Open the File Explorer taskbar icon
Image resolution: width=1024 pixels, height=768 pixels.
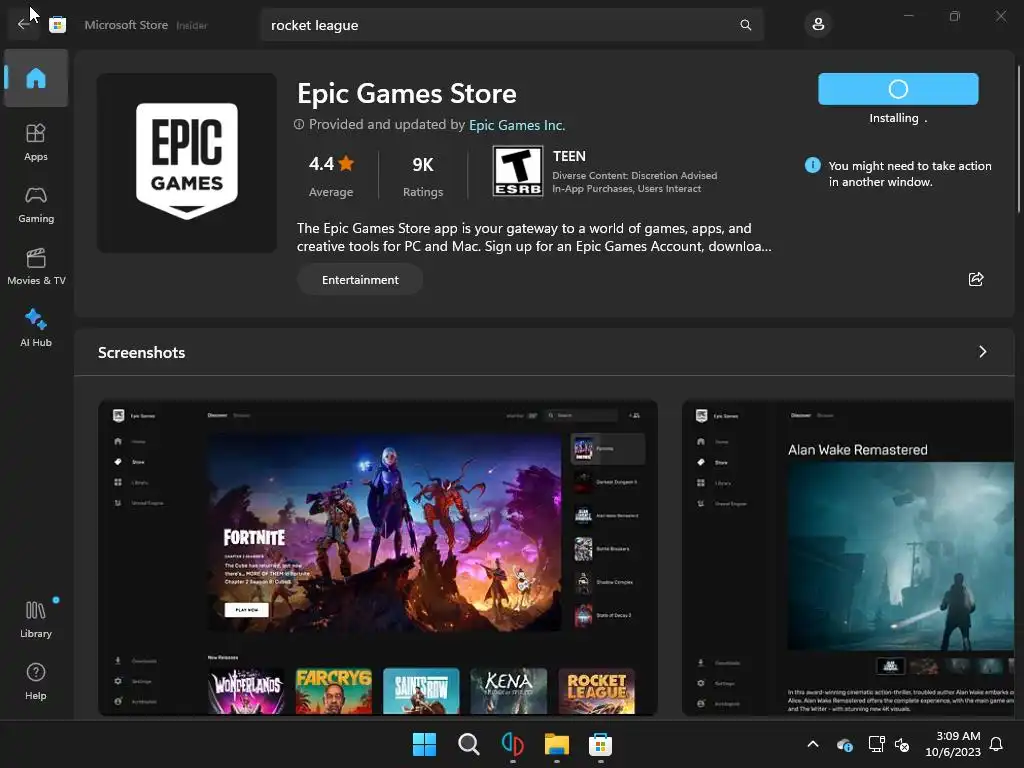pos(556,744)
